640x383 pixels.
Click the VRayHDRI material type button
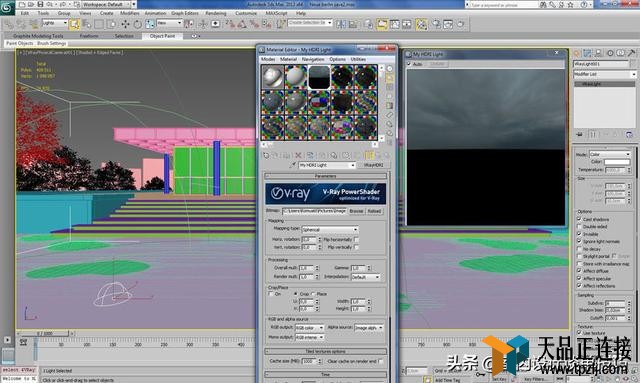[x=373, y=165]
